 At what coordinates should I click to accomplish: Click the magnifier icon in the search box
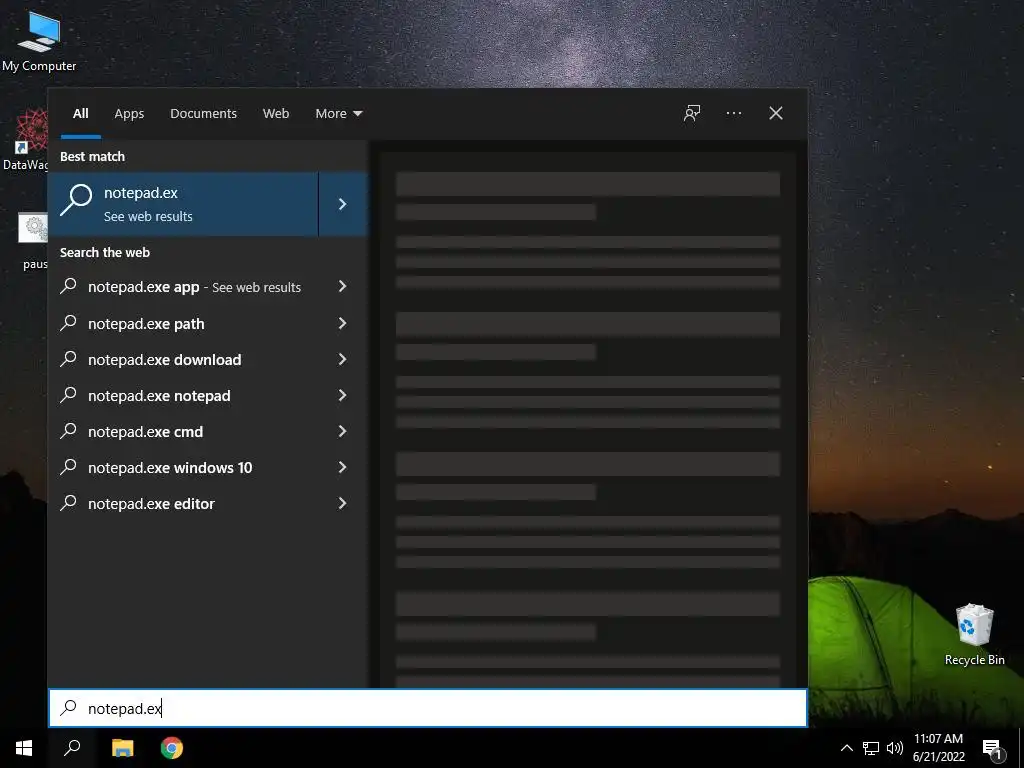tap(69, 708)
